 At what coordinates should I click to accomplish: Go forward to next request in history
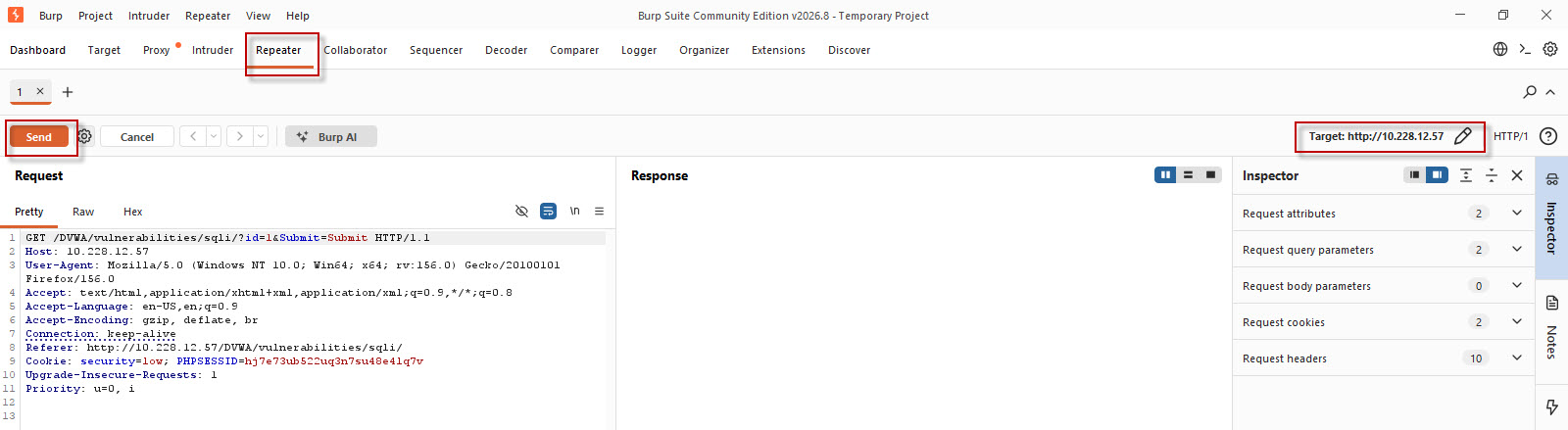coord(240,136)
